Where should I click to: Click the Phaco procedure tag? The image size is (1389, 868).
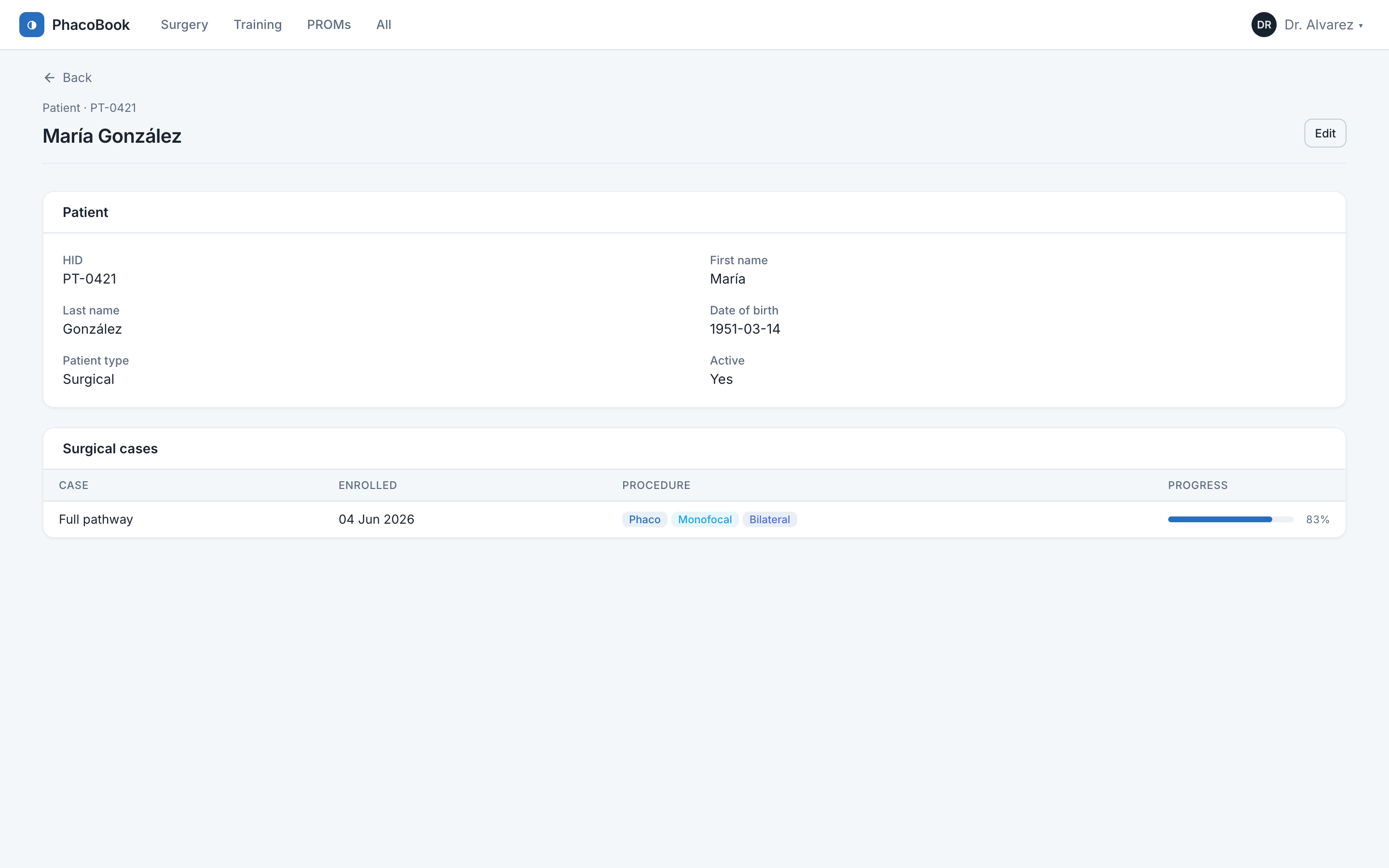(644, 519)
